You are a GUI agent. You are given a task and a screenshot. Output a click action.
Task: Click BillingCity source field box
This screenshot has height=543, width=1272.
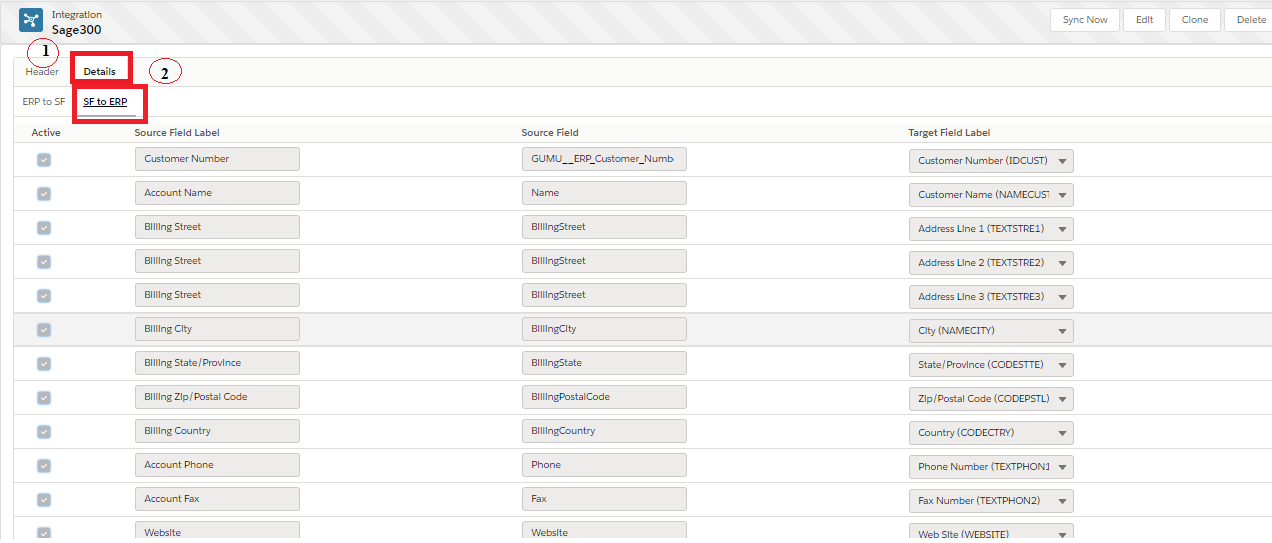pos(604,329)
